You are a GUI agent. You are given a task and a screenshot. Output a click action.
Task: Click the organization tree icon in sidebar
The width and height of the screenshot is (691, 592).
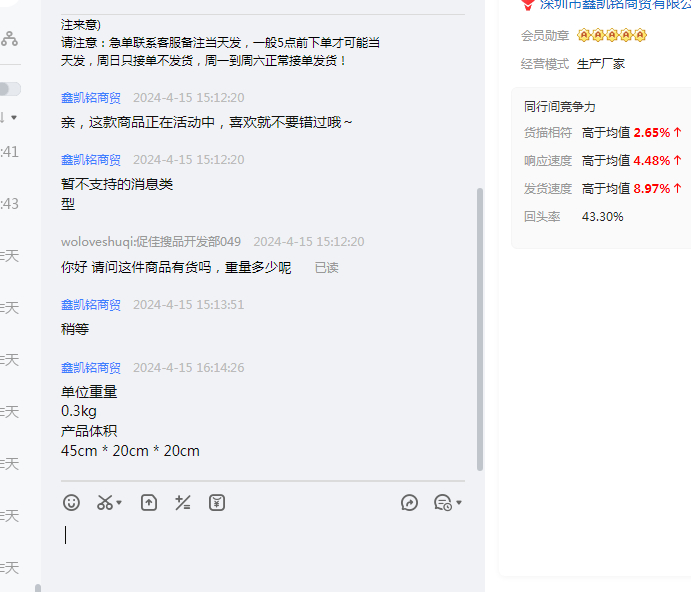pos(9,39)
